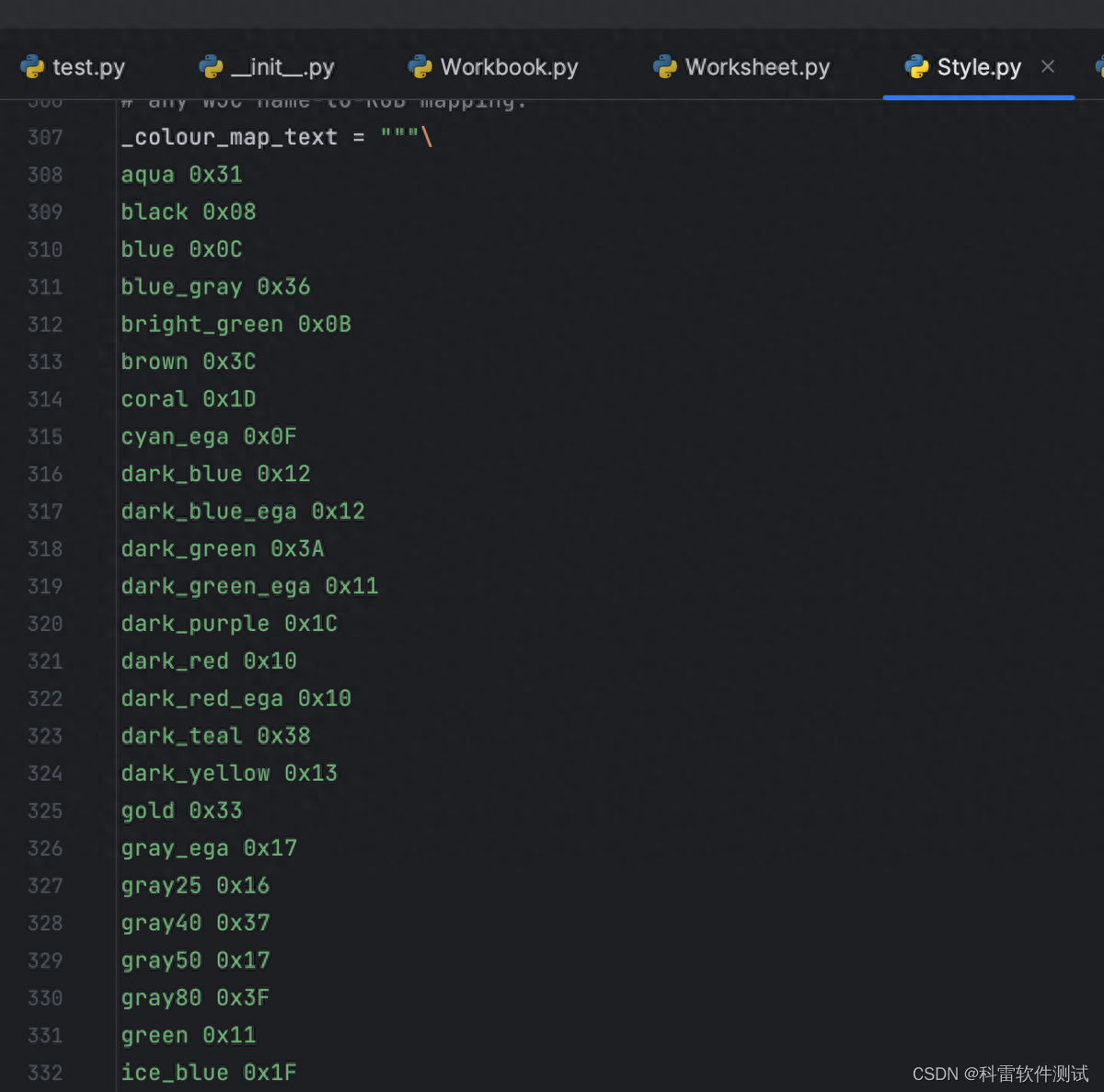The height and width of the screenshot is (1092, 1104).
Task: Place cursor on _colour_map_text assignment line
Action: [277, 137]
